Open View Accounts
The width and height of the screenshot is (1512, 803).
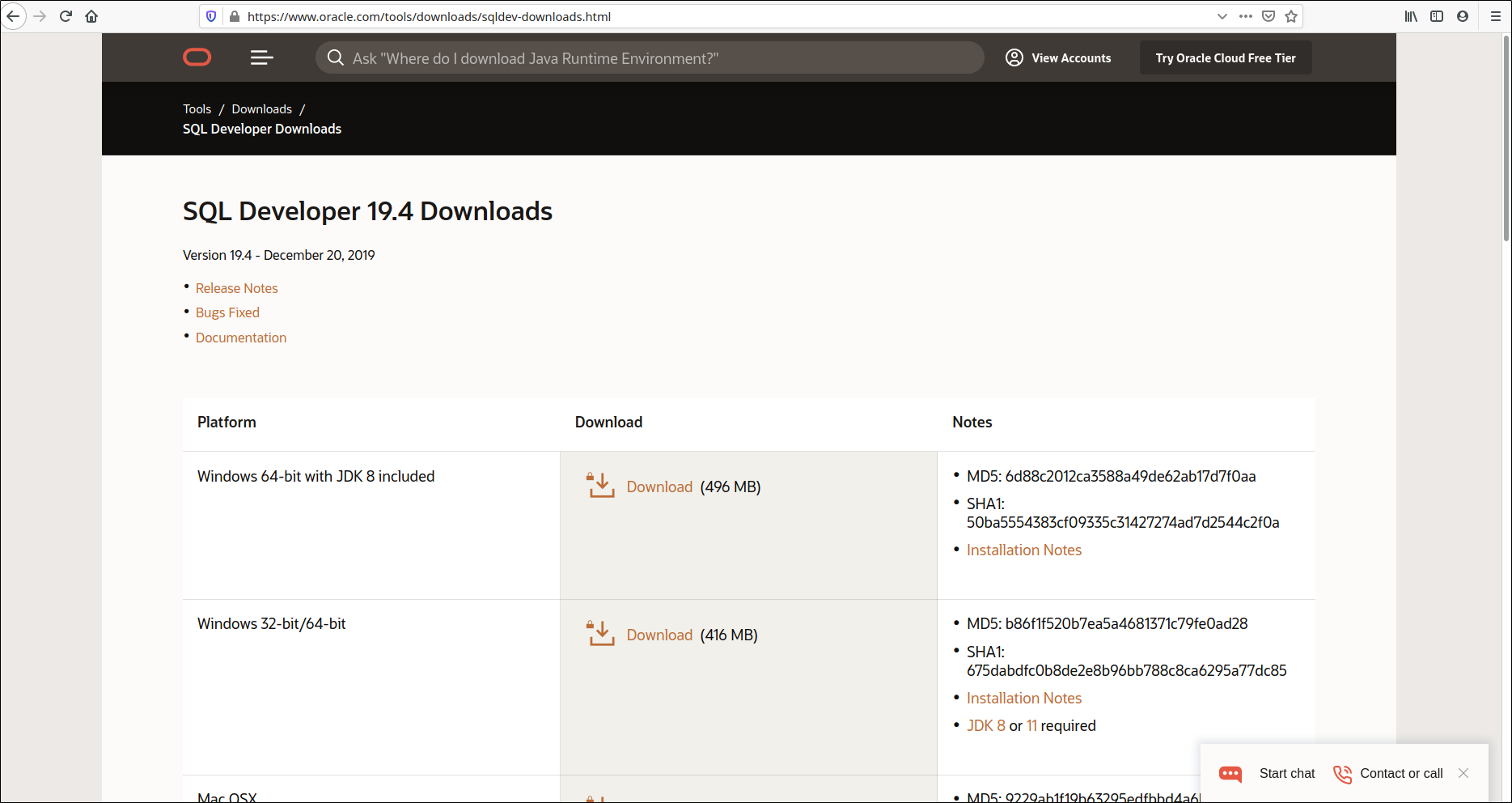1071,58
